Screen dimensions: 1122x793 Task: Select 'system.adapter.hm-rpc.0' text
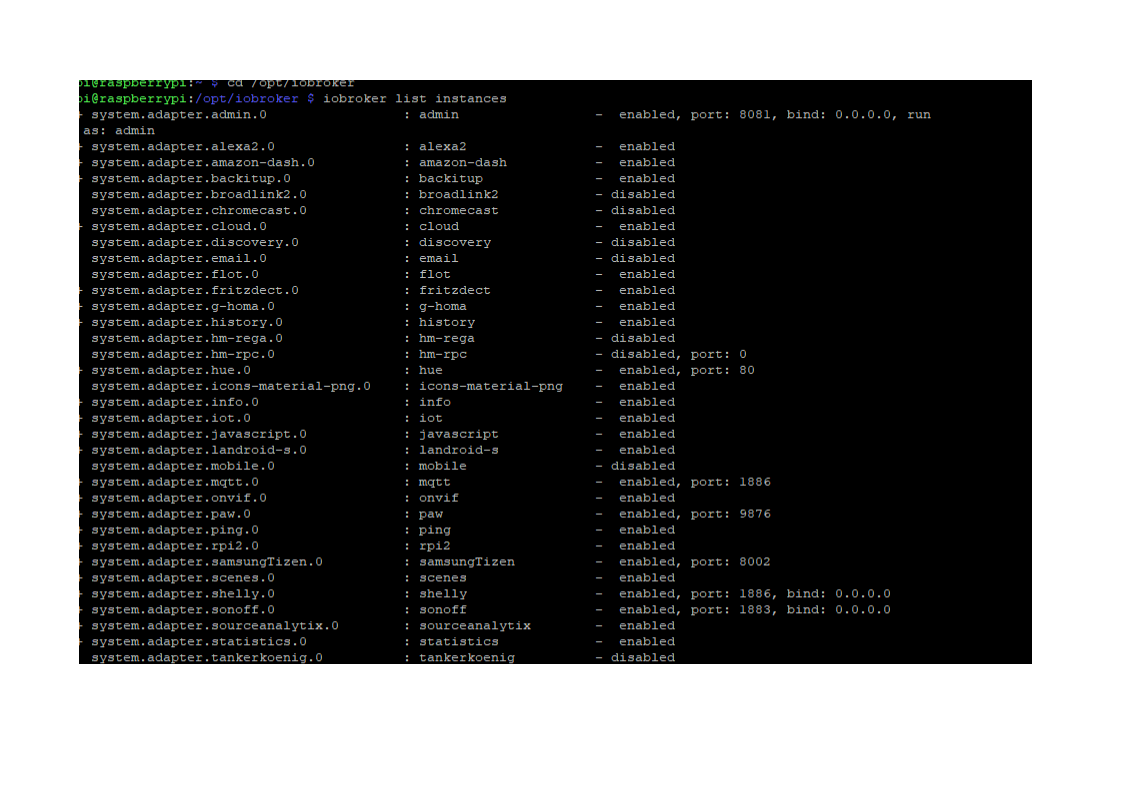(x=182, y=354)
